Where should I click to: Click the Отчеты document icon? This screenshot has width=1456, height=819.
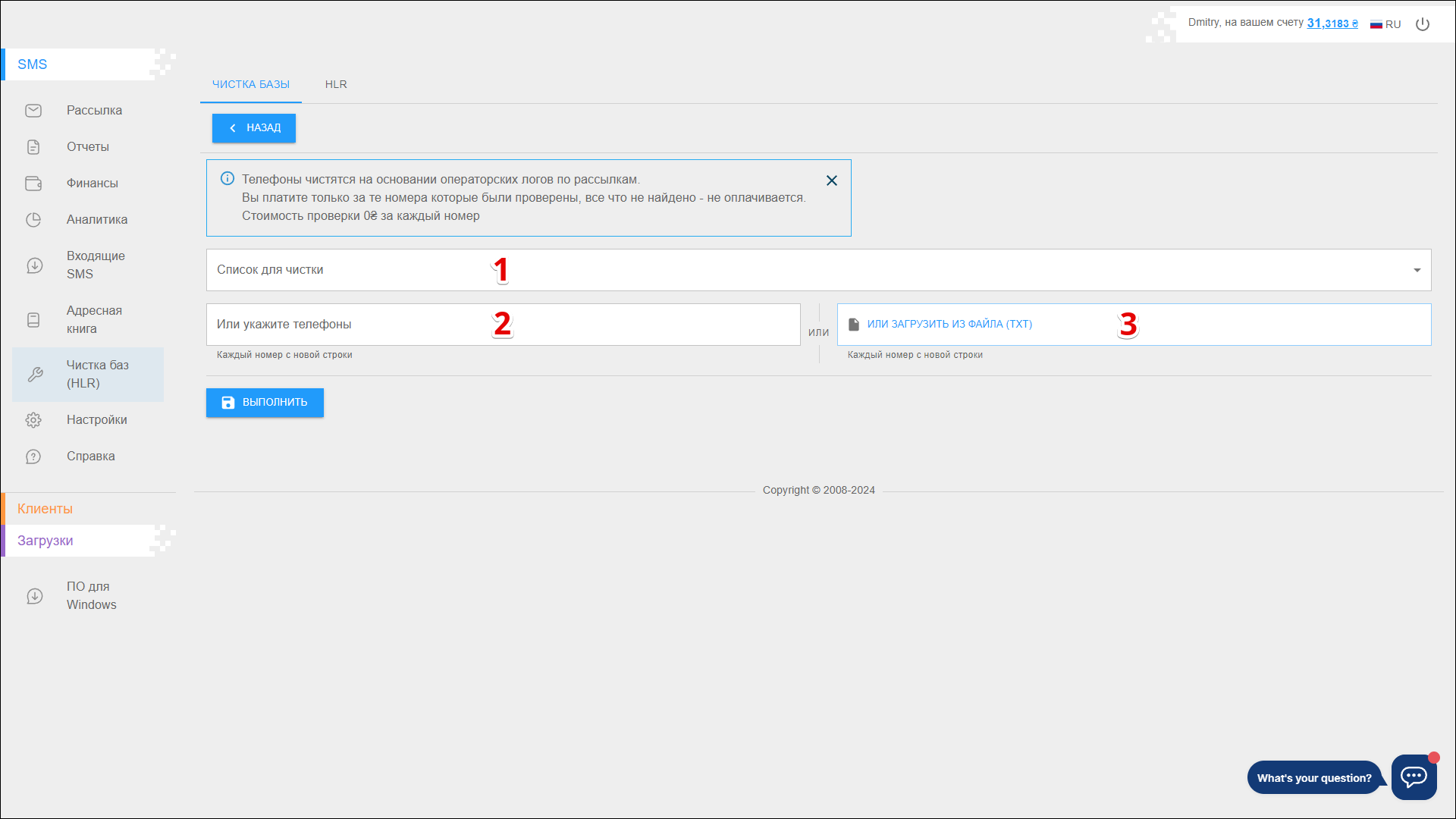(x=33, y=147)
